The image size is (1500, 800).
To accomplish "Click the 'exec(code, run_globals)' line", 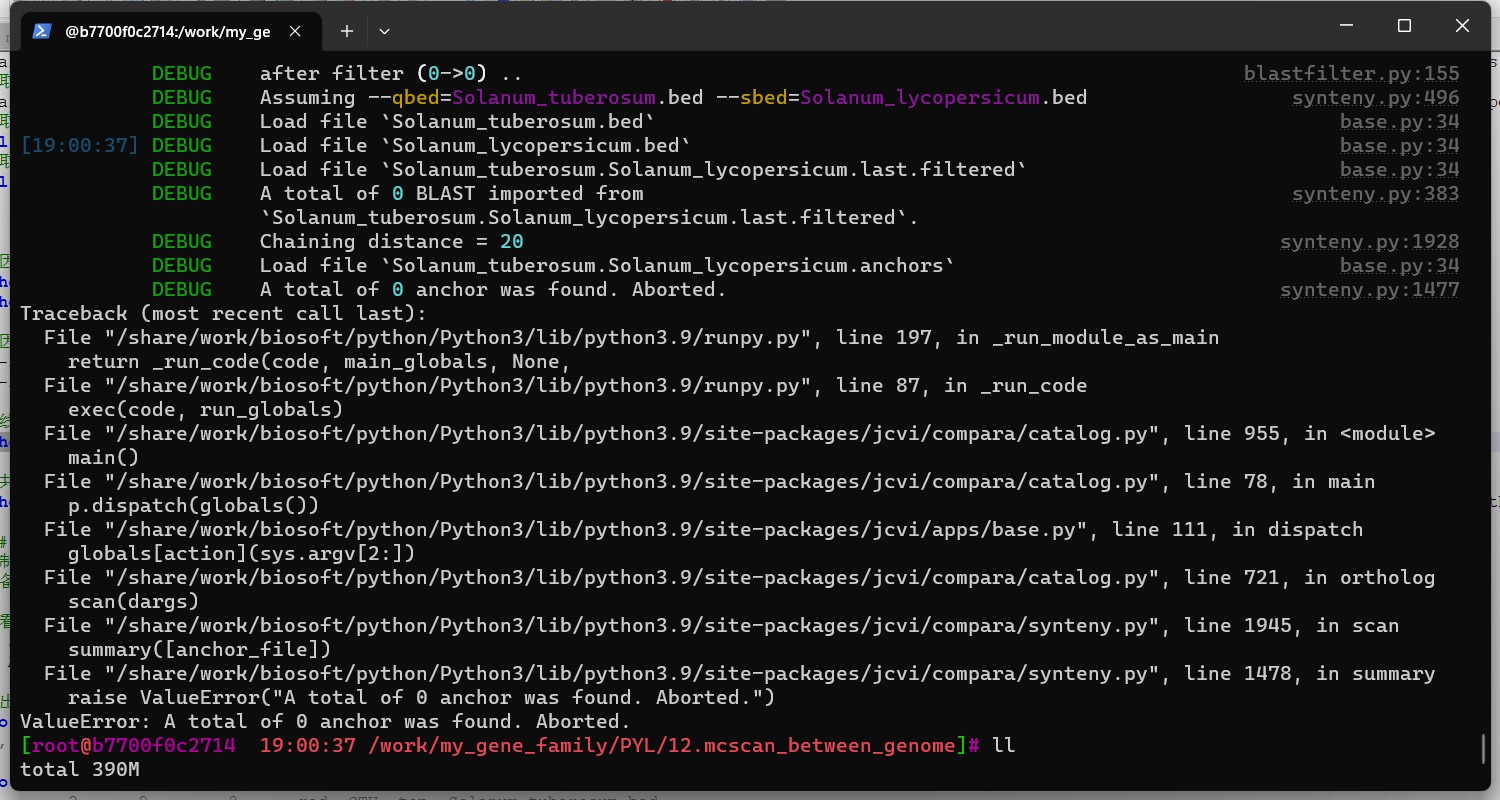I will coord(205,409).
